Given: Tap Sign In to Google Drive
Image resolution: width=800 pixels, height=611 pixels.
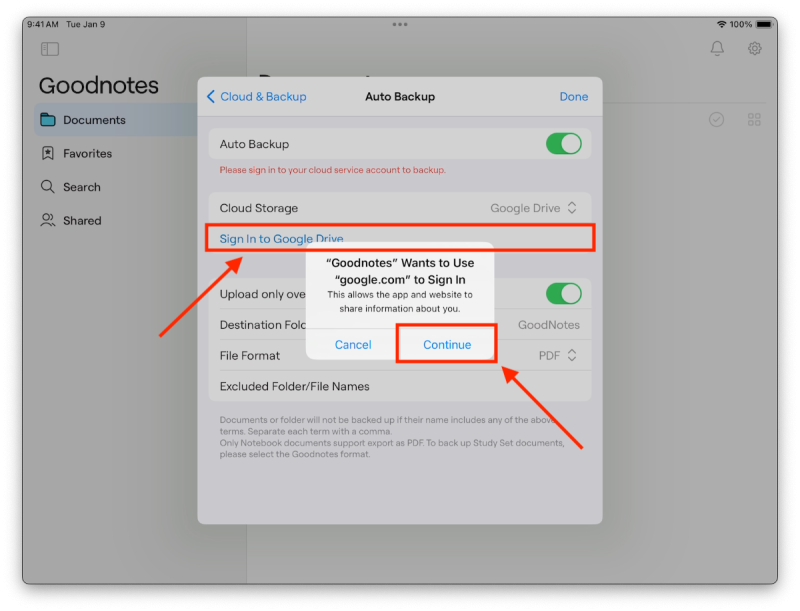Looking at the screenshot, I should click(x=278, y=238).
